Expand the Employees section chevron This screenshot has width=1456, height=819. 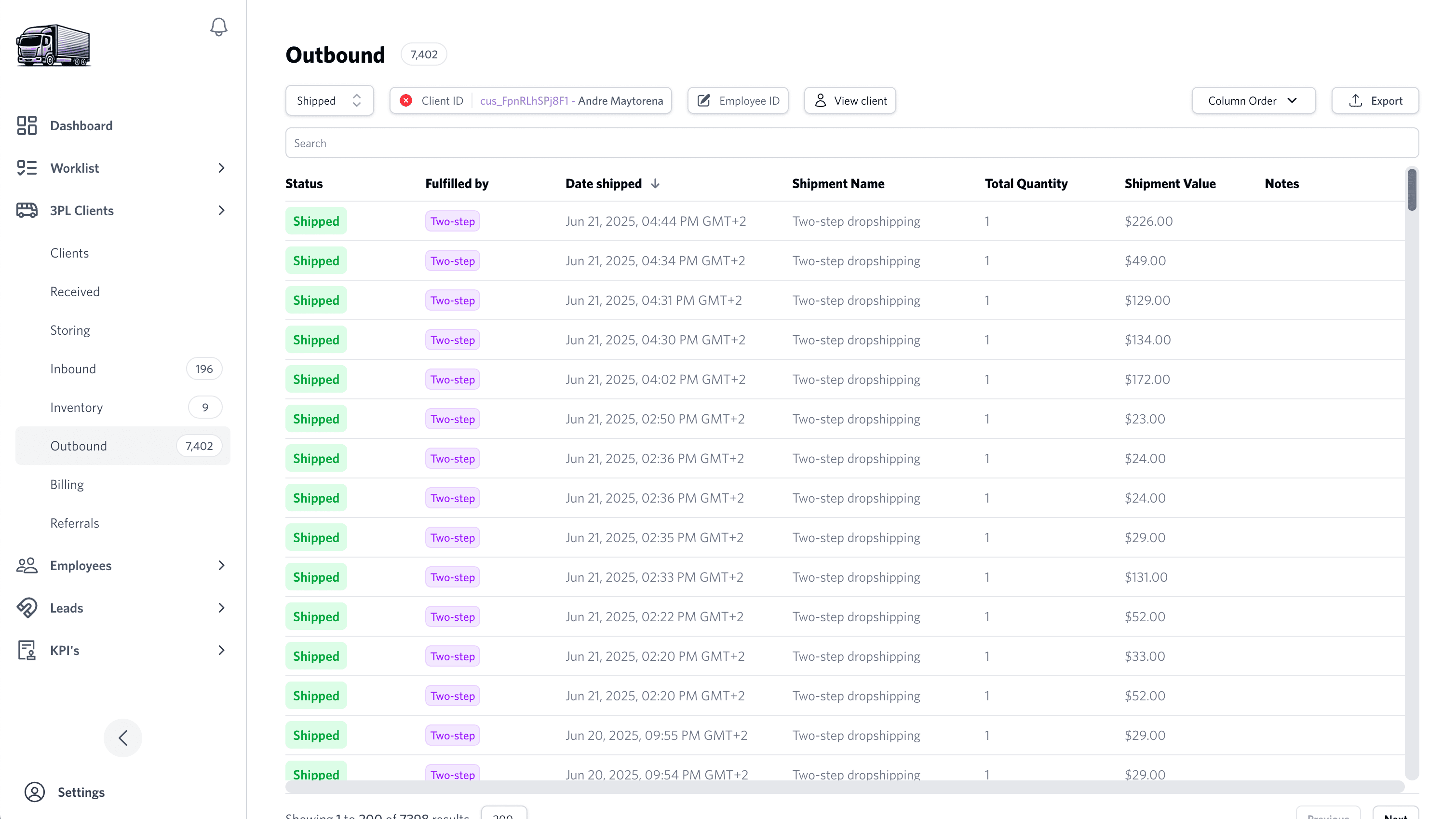221,566
